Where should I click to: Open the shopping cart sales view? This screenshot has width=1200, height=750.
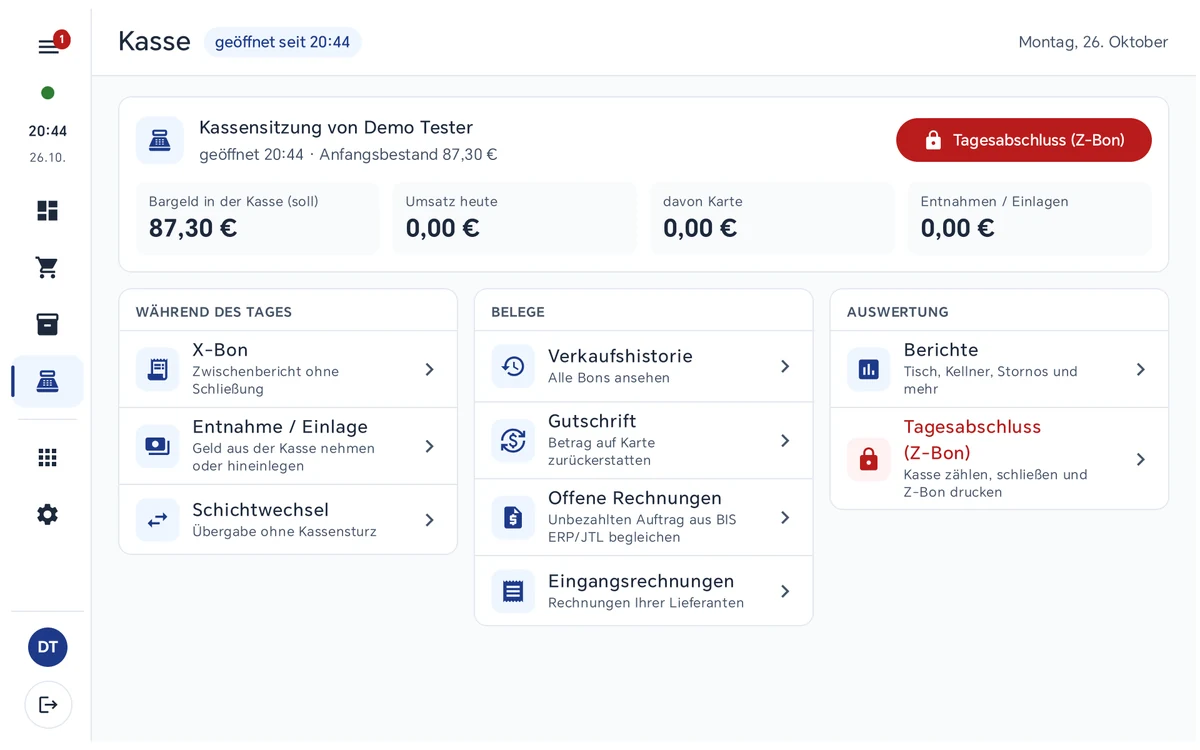[47, 268]
